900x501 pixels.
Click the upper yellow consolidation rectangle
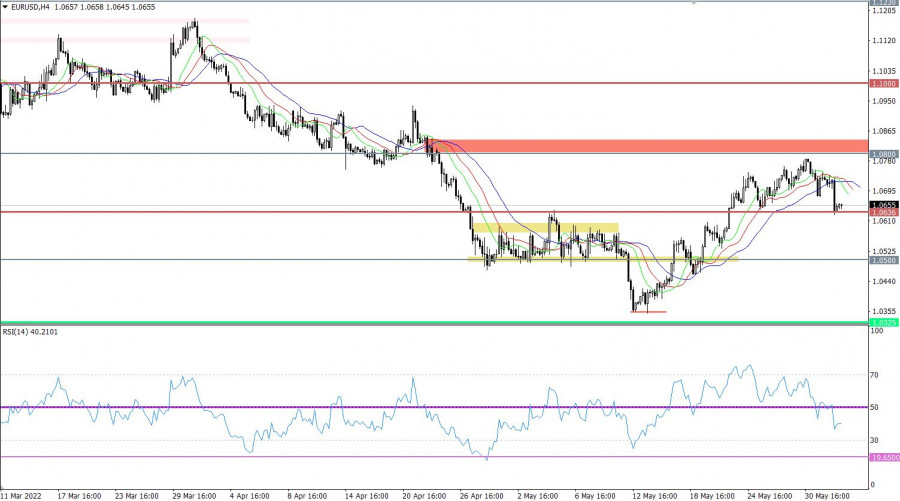pyautogui.click(x=545, y=228)
